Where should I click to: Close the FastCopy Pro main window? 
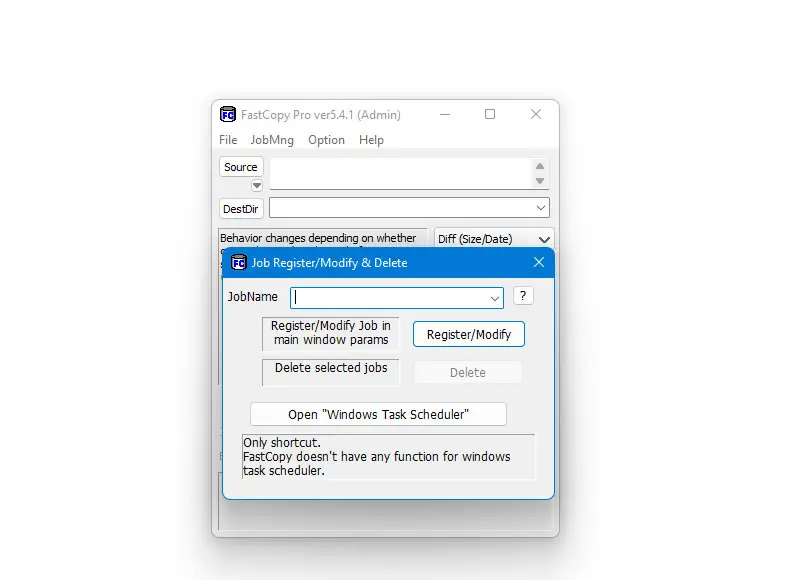536,114
